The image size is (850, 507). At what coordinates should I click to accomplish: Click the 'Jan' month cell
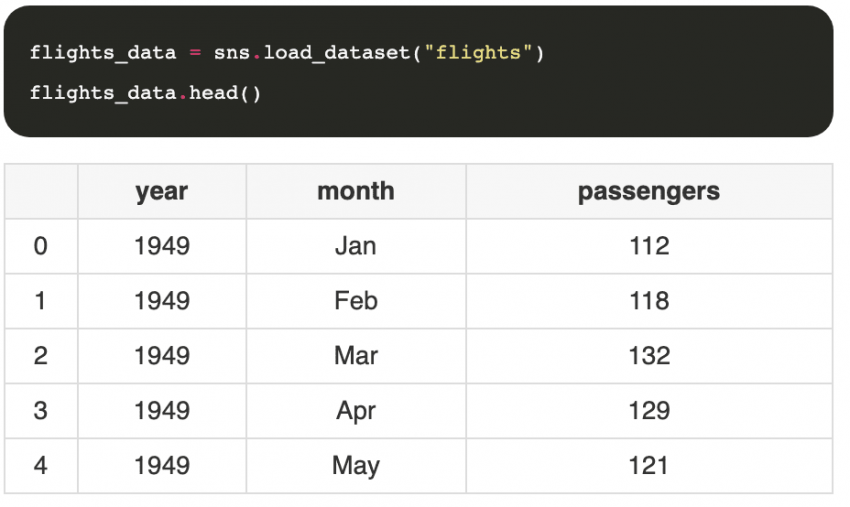click(356, 246)
